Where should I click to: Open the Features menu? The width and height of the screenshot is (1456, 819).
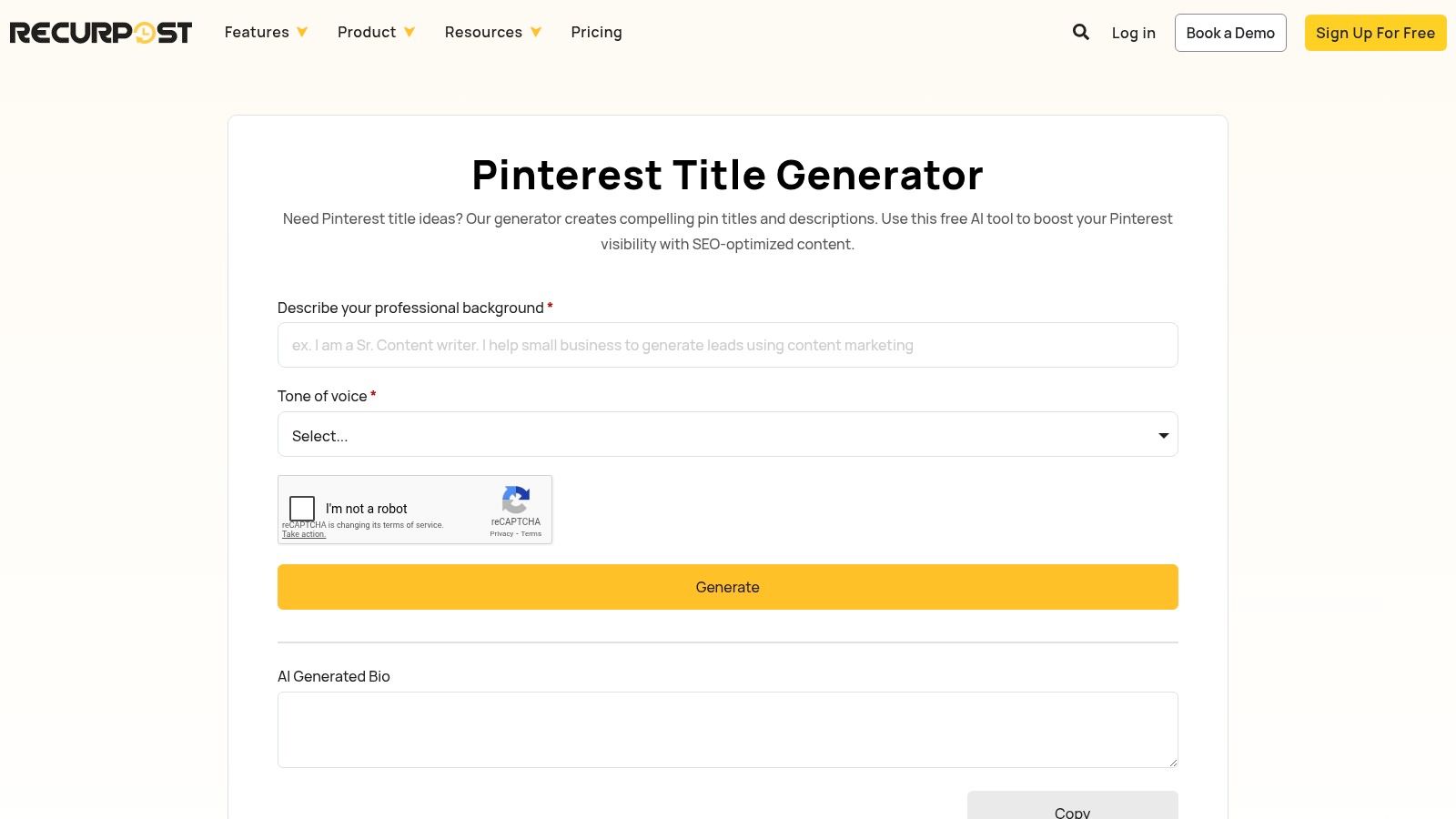point(256,32)
